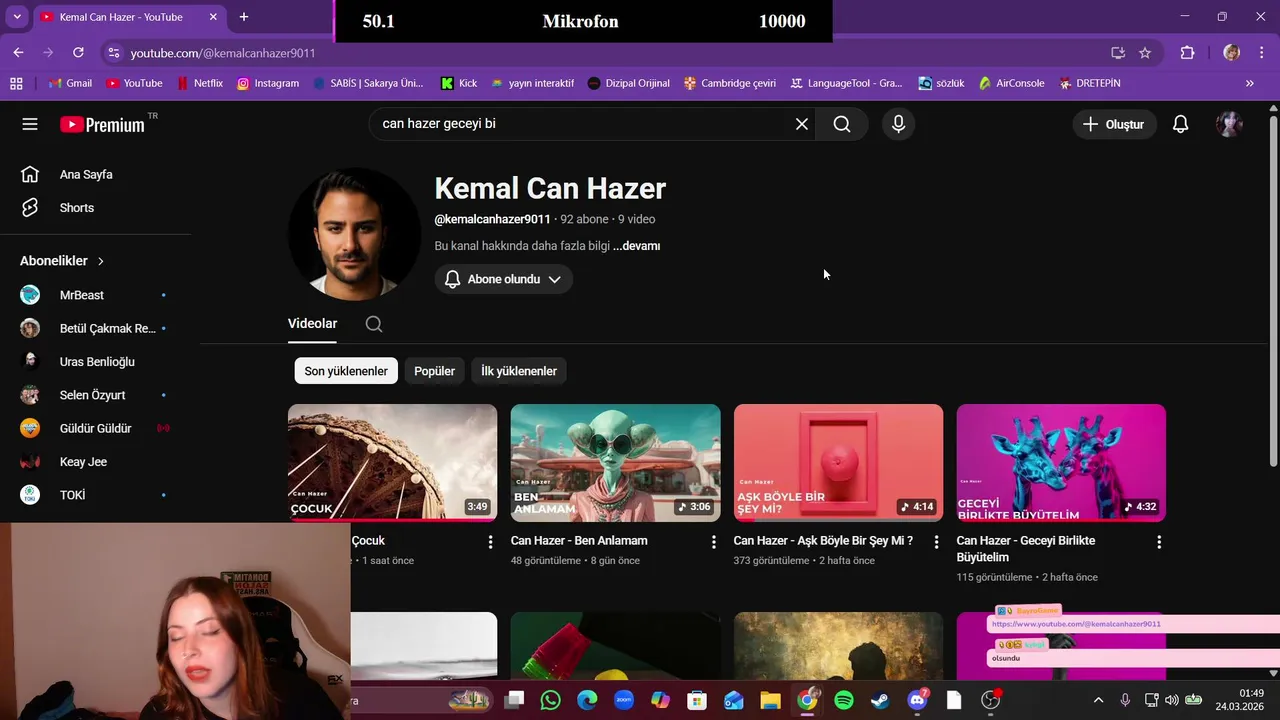1280x720 pixels.
Task: Open the Kemal Can Hazer channel profile picture
Action: 354,234
